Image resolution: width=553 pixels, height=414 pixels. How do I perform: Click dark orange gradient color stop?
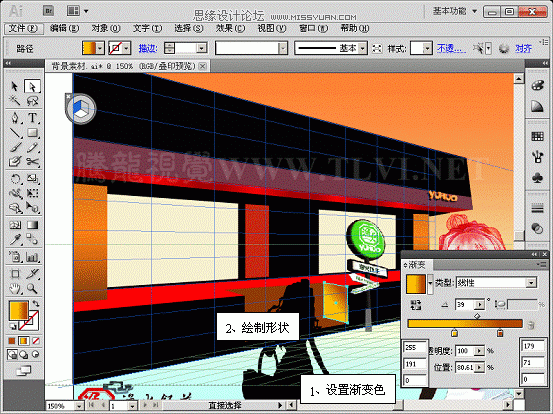(x=500, y=333)
